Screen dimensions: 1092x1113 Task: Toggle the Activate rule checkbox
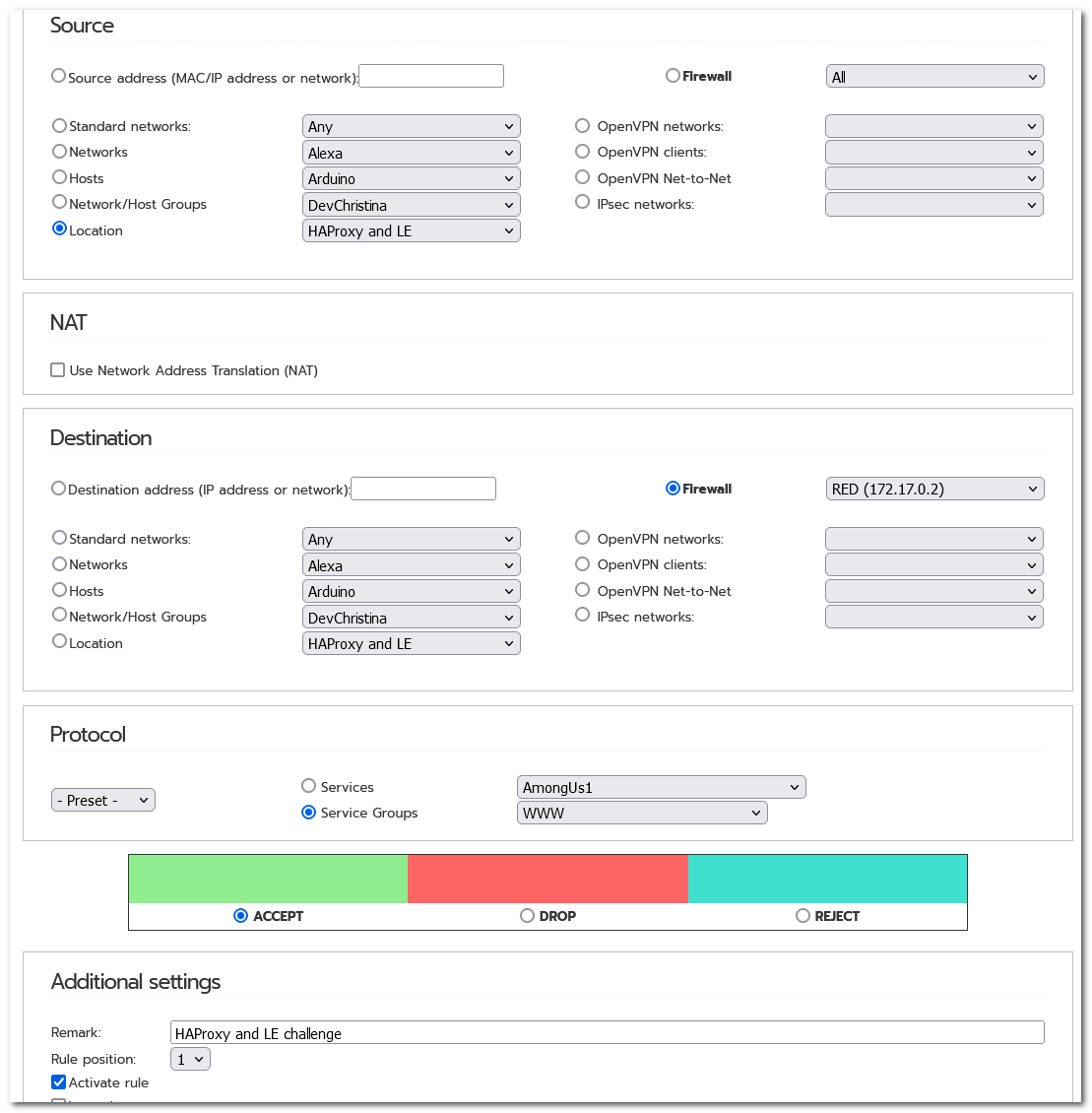[59, 1082]
